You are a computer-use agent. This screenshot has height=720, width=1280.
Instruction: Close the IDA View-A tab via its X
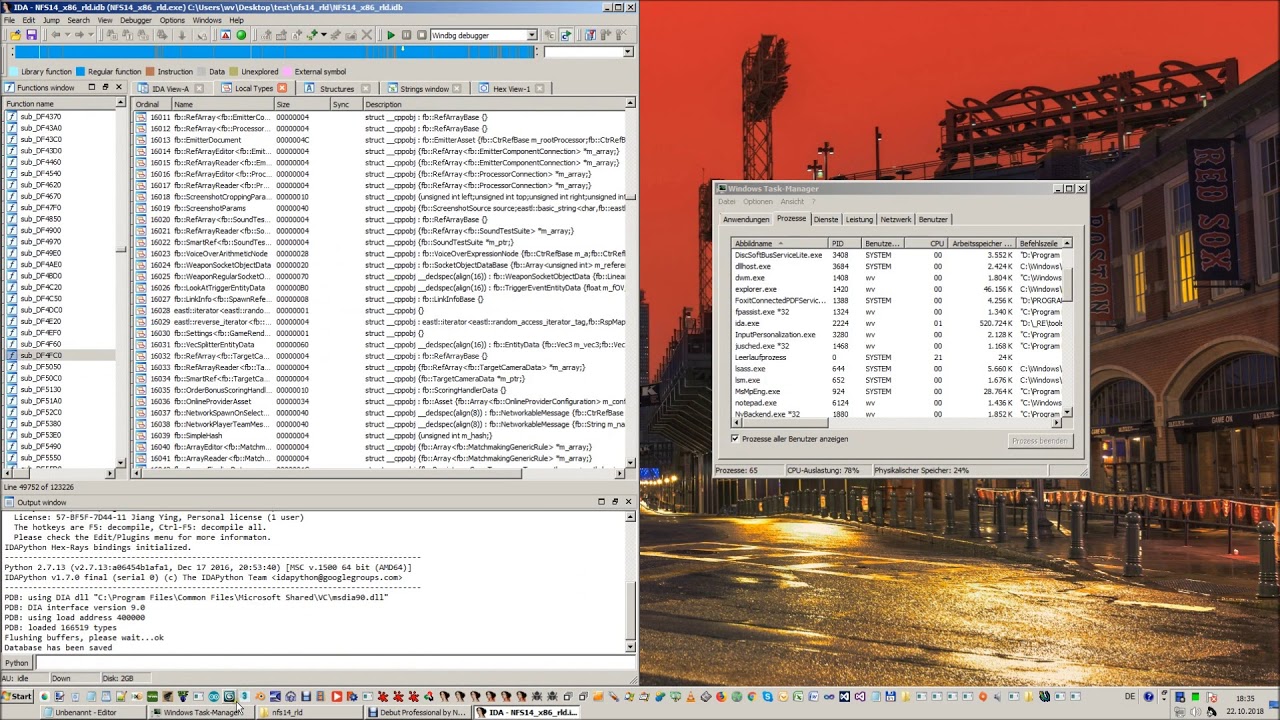(199, 88)
